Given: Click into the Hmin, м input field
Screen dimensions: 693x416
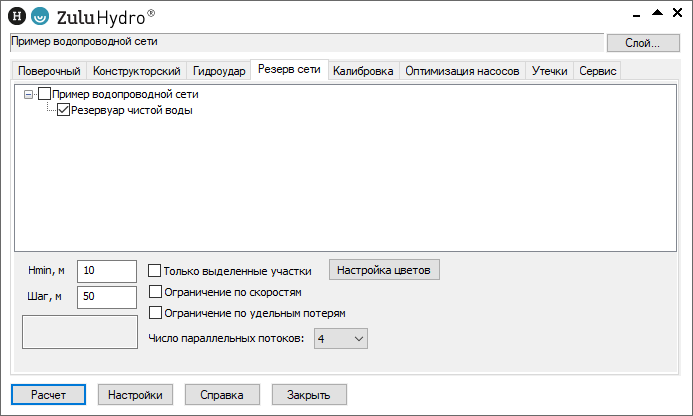Looking at the screenshot, I should point(107,271).
